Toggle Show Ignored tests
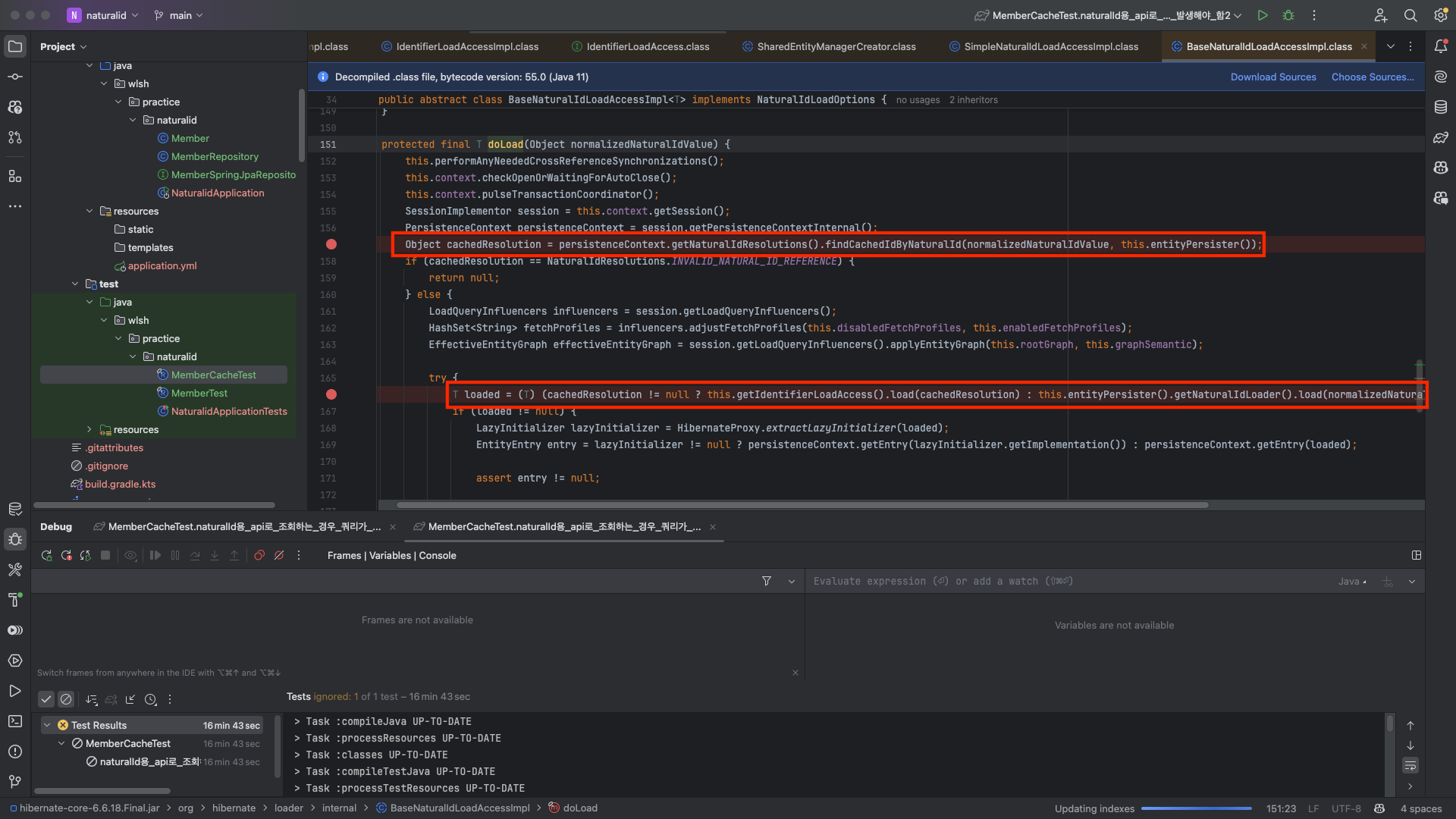Viewport: 1456px width, 819px height. coord(66,699)
